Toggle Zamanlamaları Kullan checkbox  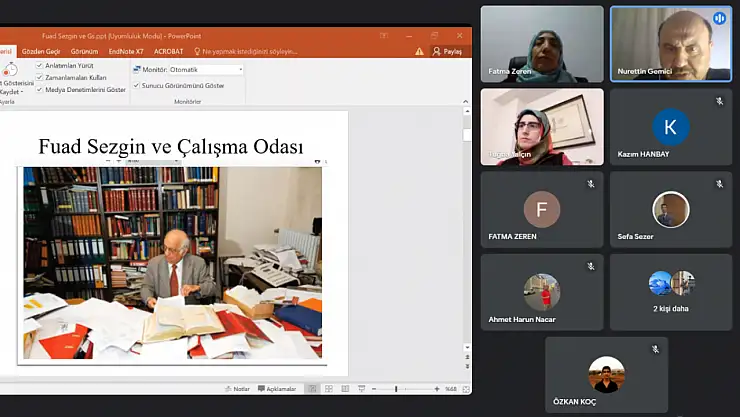[x=39, y=77]
